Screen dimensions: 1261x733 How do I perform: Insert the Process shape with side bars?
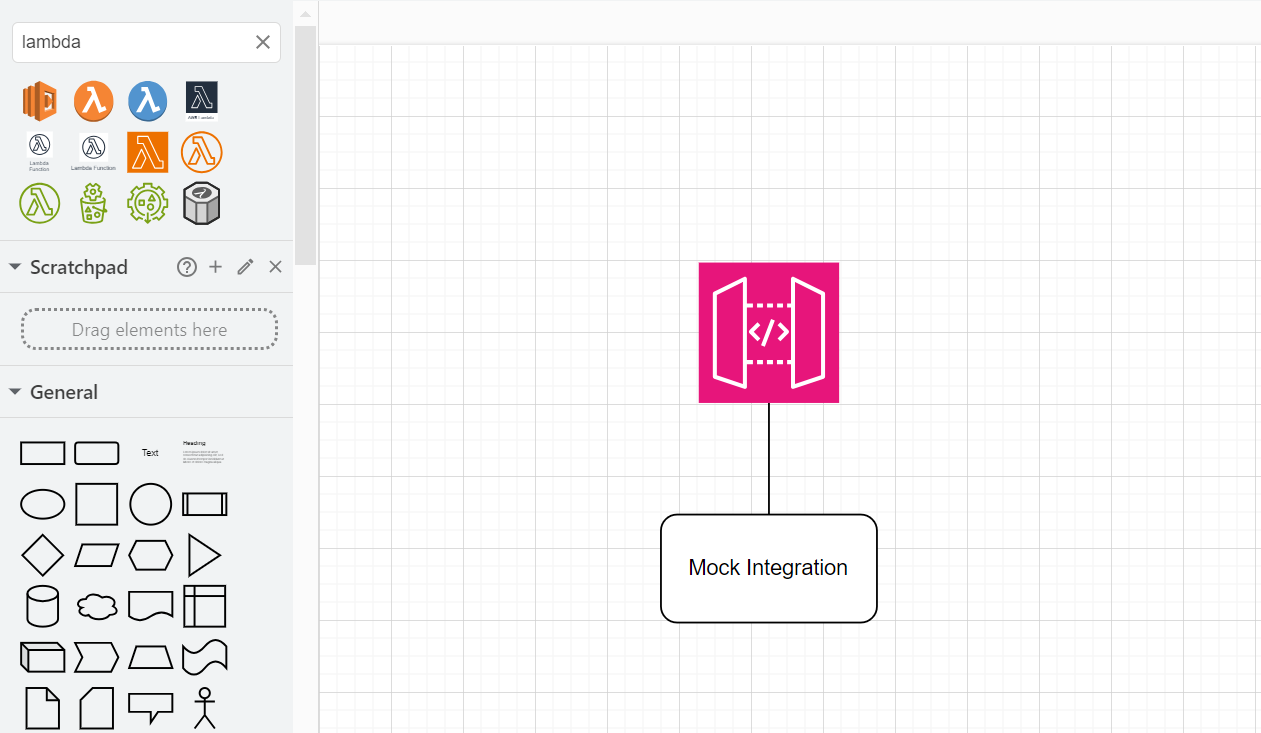[205, 505]
